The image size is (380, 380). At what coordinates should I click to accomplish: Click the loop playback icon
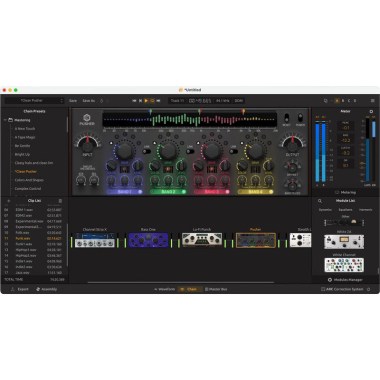point(152,101)
